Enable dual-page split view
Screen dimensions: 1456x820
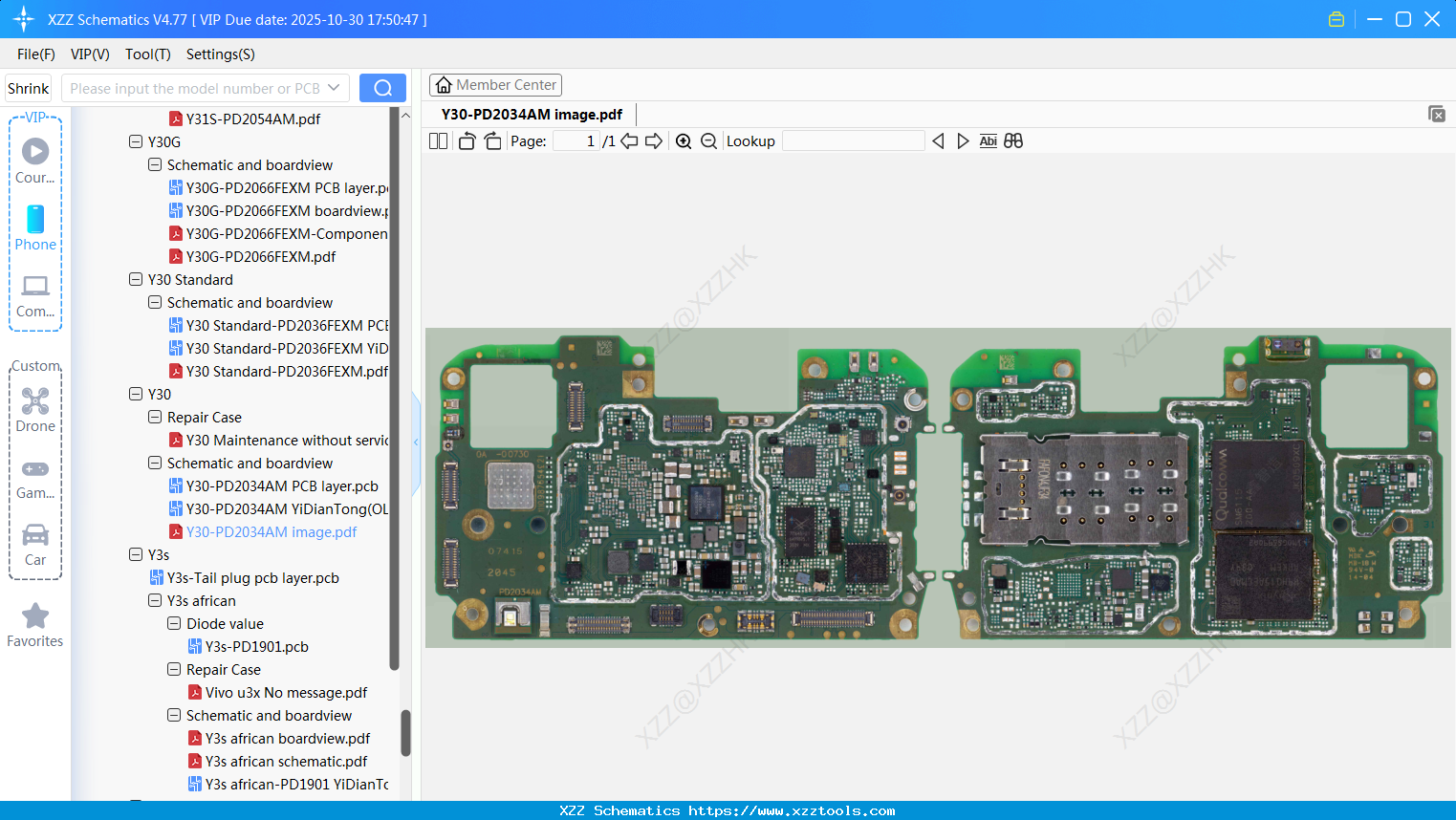click(x=438, y=140)
